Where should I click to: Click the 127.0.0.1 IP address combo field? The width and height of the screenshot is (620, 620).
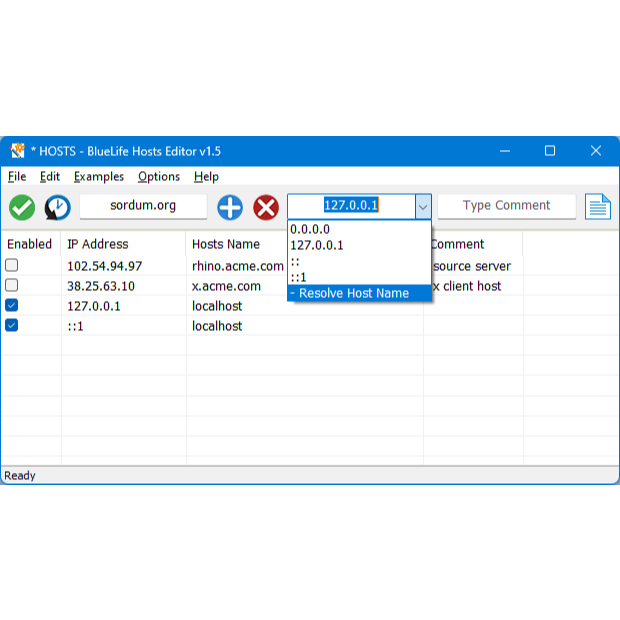tap(351, 206)
